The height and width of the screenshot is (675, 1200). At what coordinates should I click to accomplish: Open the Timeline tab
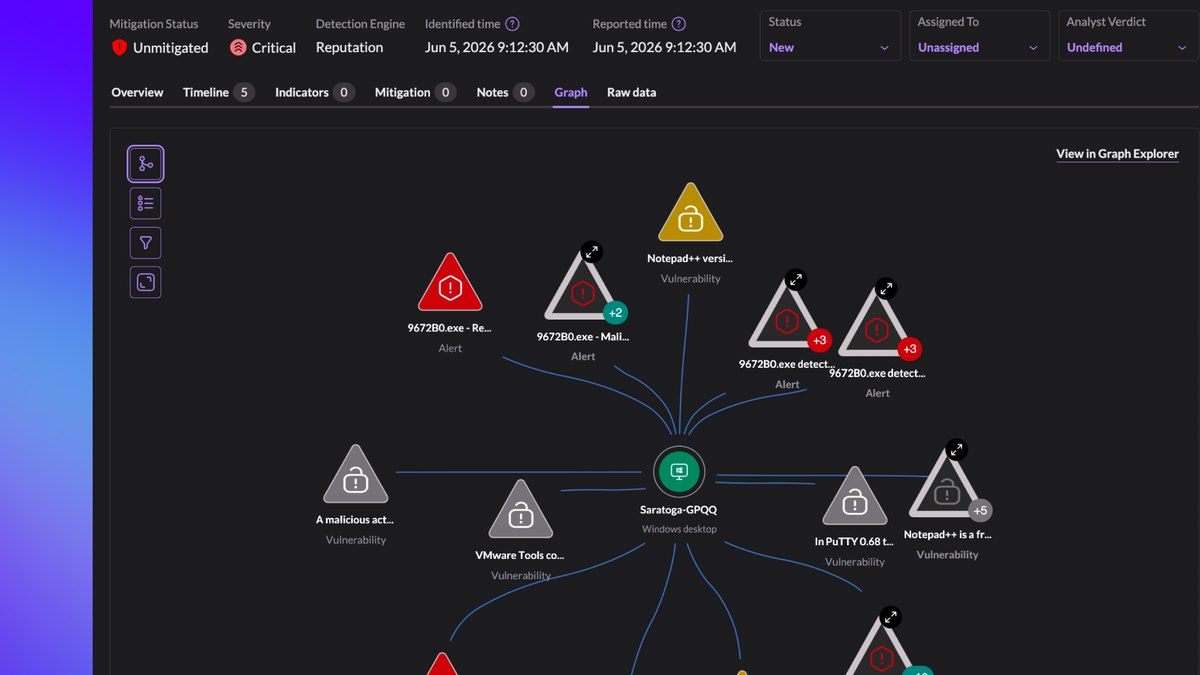click(218, 92)
